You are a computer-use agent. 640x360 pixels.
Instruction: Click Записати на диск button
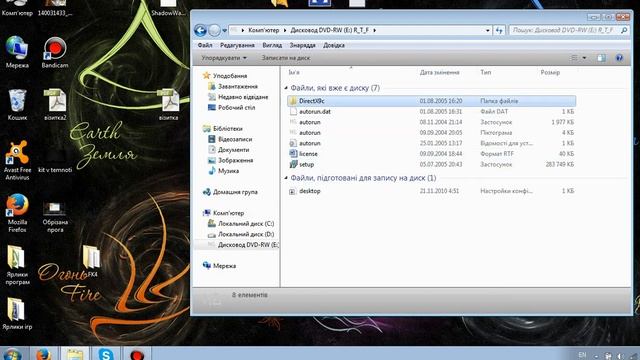point(286,58)
